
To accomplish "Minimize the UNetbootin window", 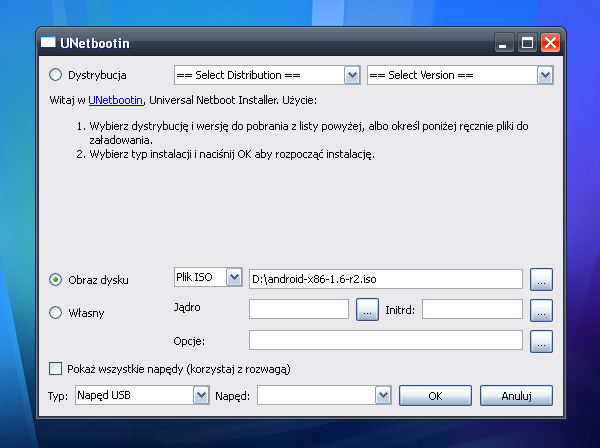I will coord(503,42).
